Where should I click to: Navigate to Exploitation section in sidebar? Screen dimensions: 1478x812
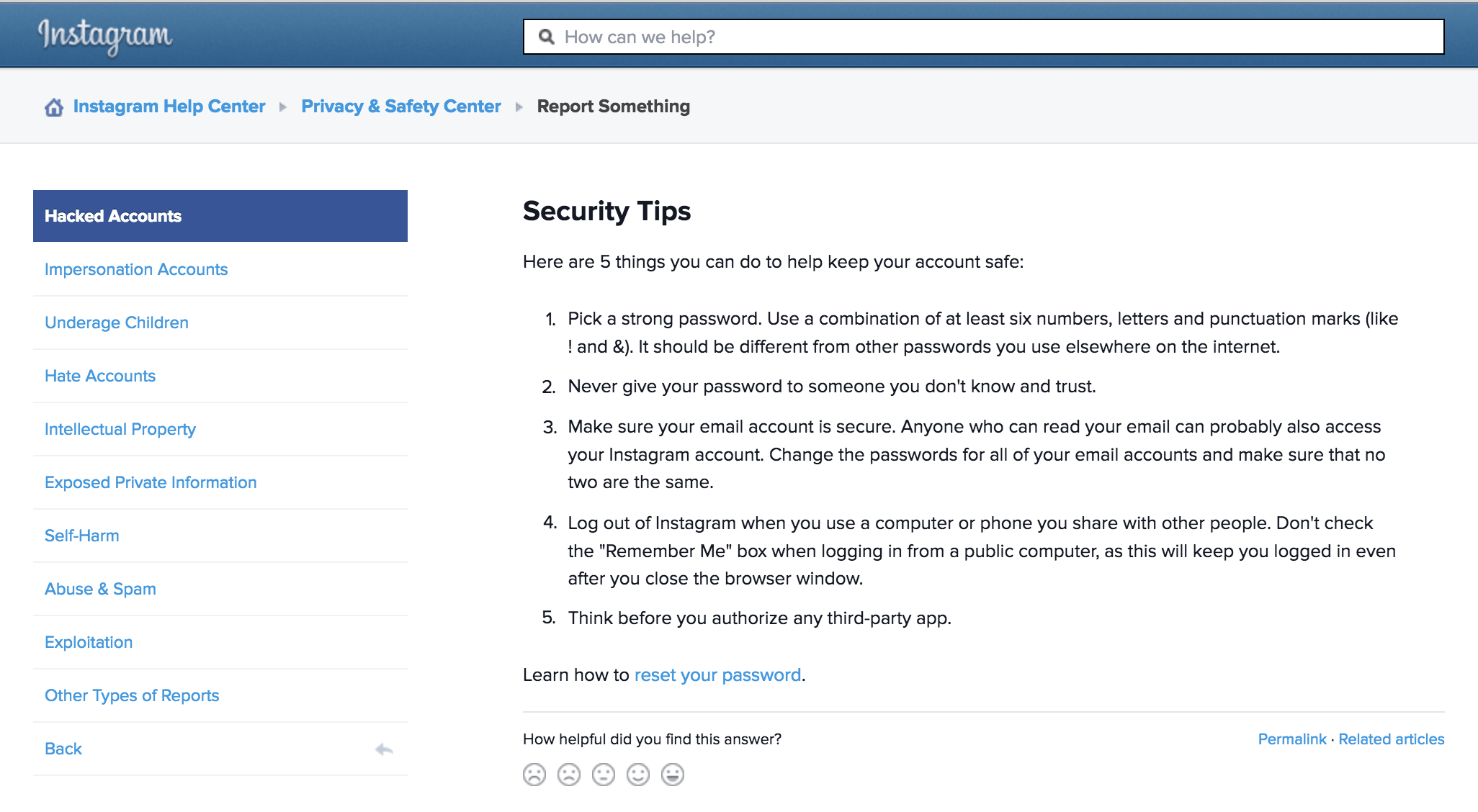click(88, 641)
